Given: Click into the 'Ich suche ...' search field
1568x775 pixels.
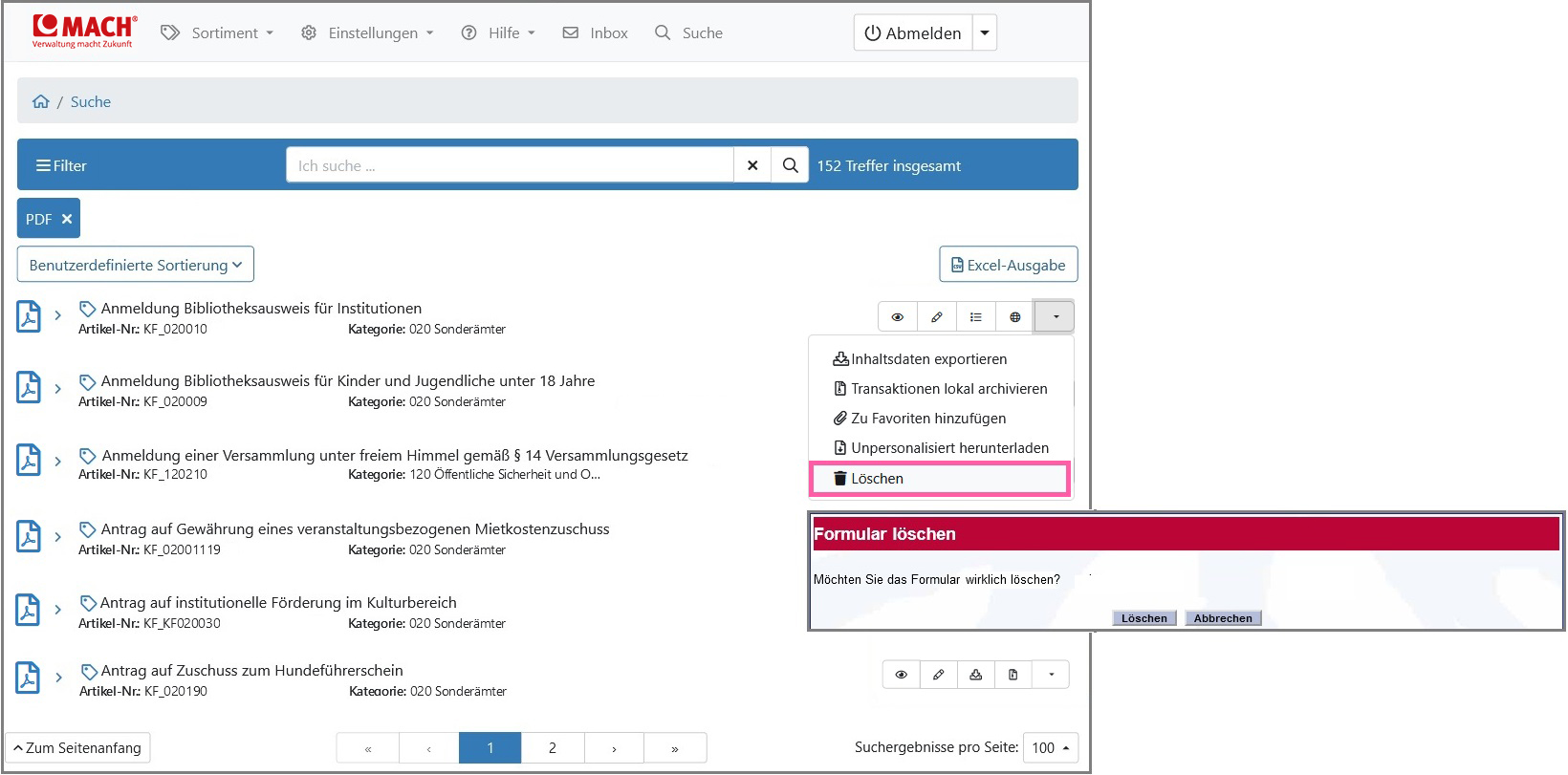Looking at the screenshot, I should tap(510, 165).
